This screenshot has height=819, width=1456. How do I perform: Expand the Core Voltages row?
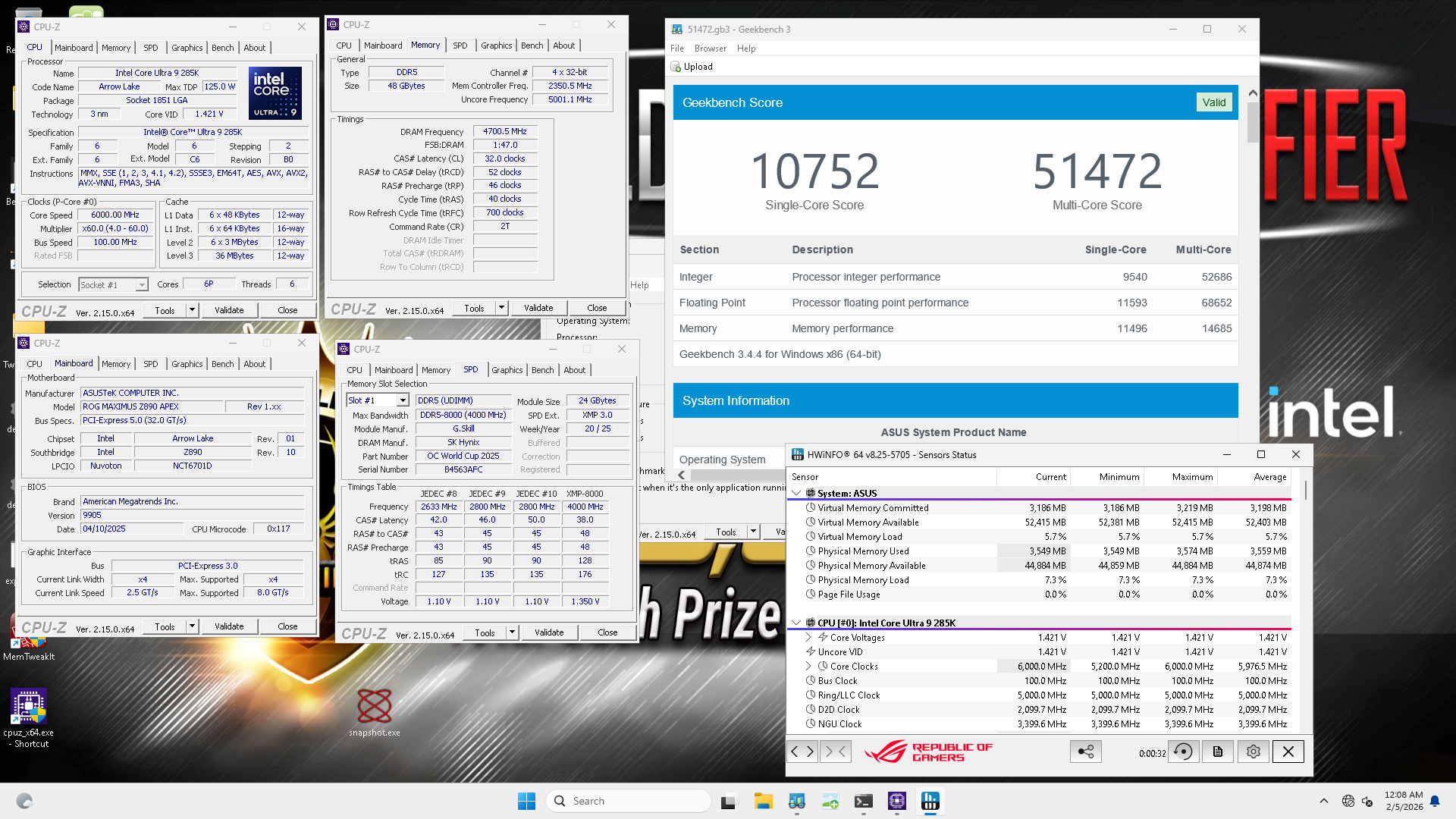click(808, 638)
